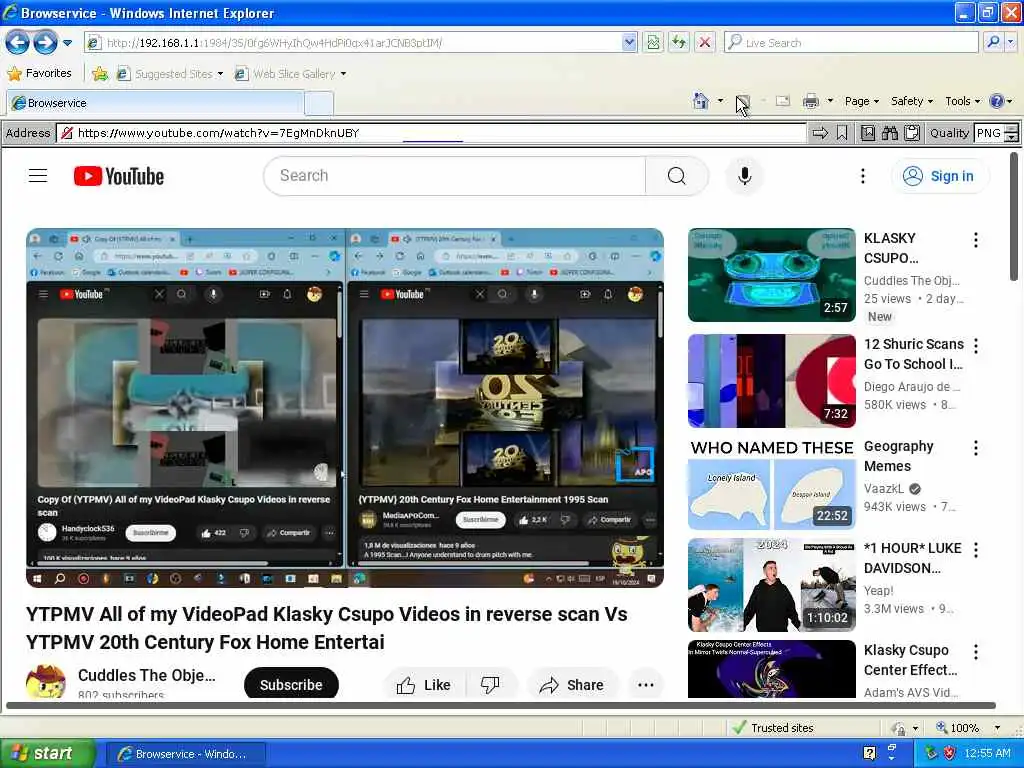Open the Geography Memes video title
The height and width of the screenshot is (768, 1024).
(x=899, y=456)
